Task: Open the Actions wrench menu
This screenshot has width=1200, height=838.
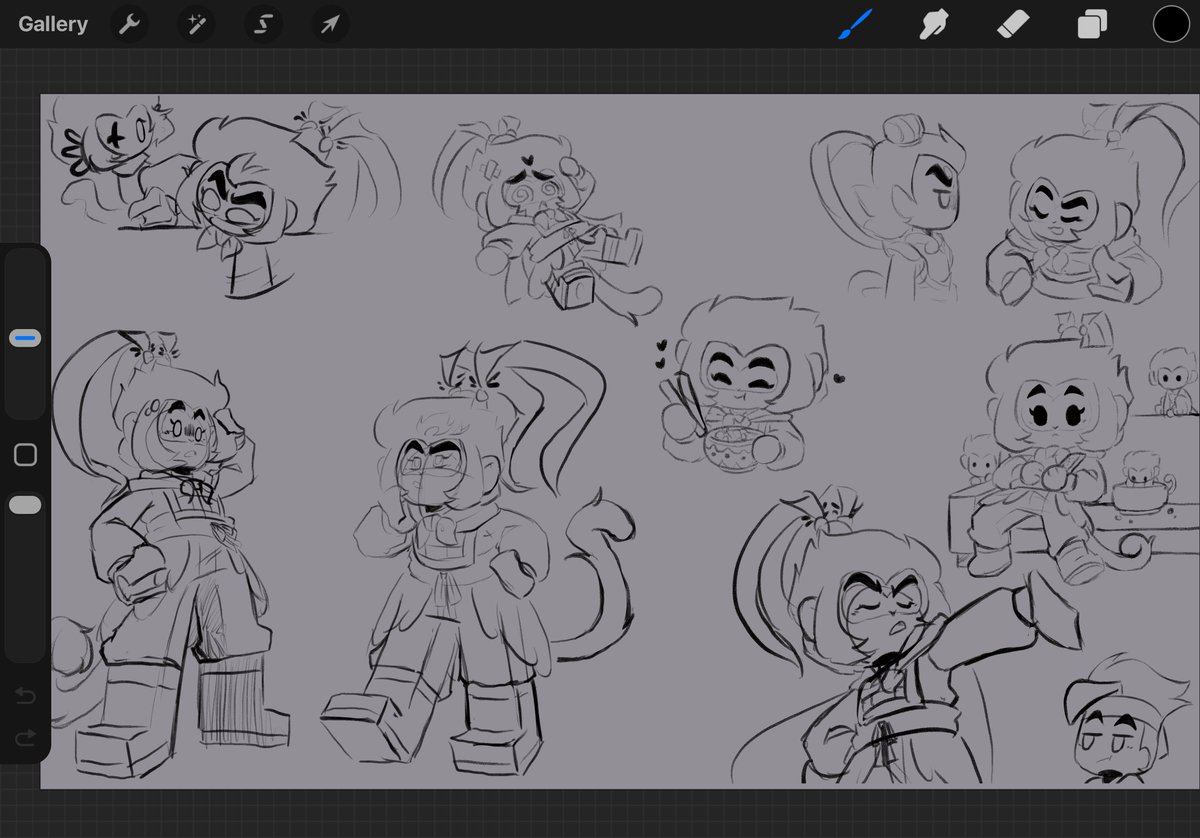Action: point(129,25)
